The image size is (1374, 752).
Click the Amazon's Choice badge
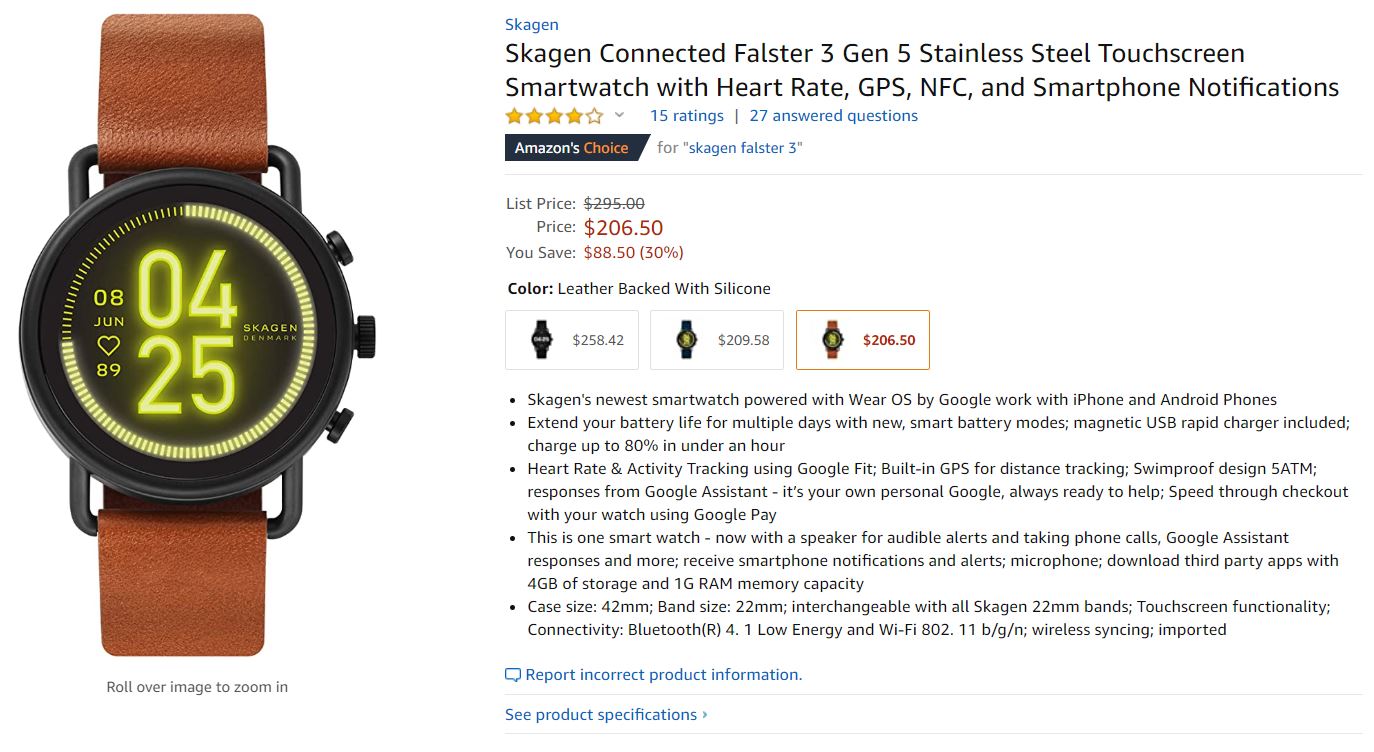click(x=571, y=148)
